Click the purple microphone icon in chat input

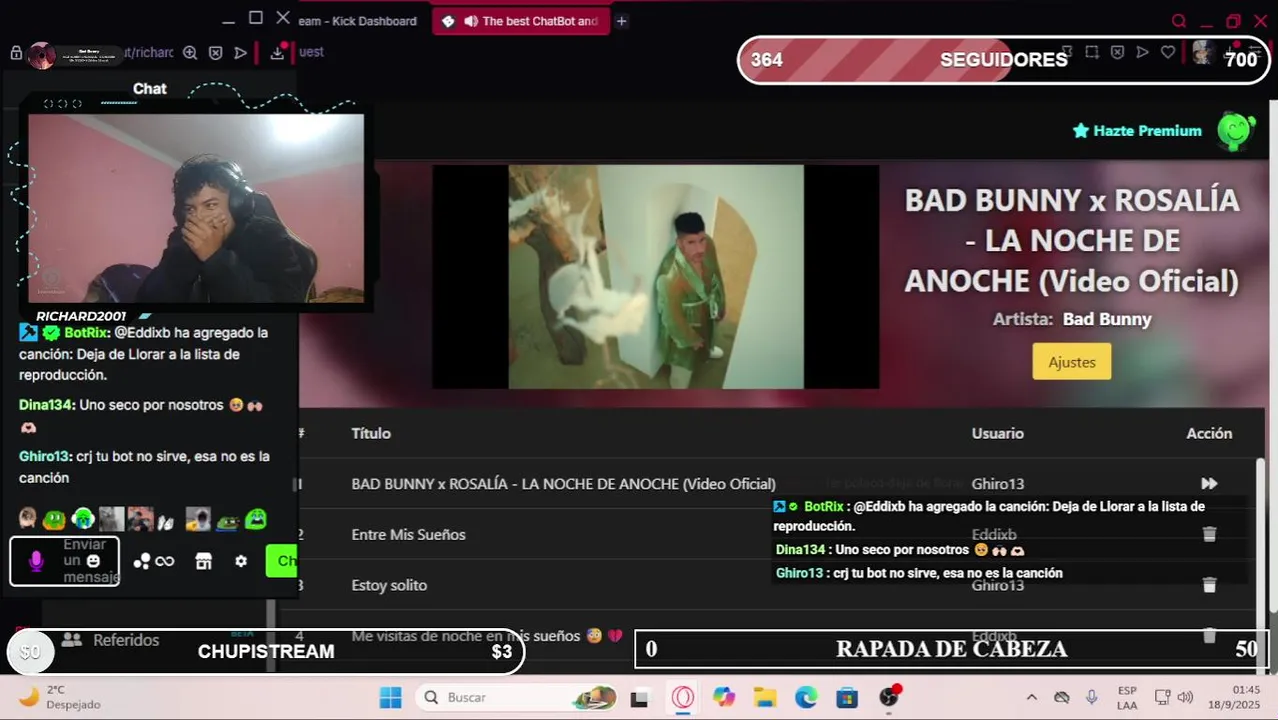click(36, 561)
